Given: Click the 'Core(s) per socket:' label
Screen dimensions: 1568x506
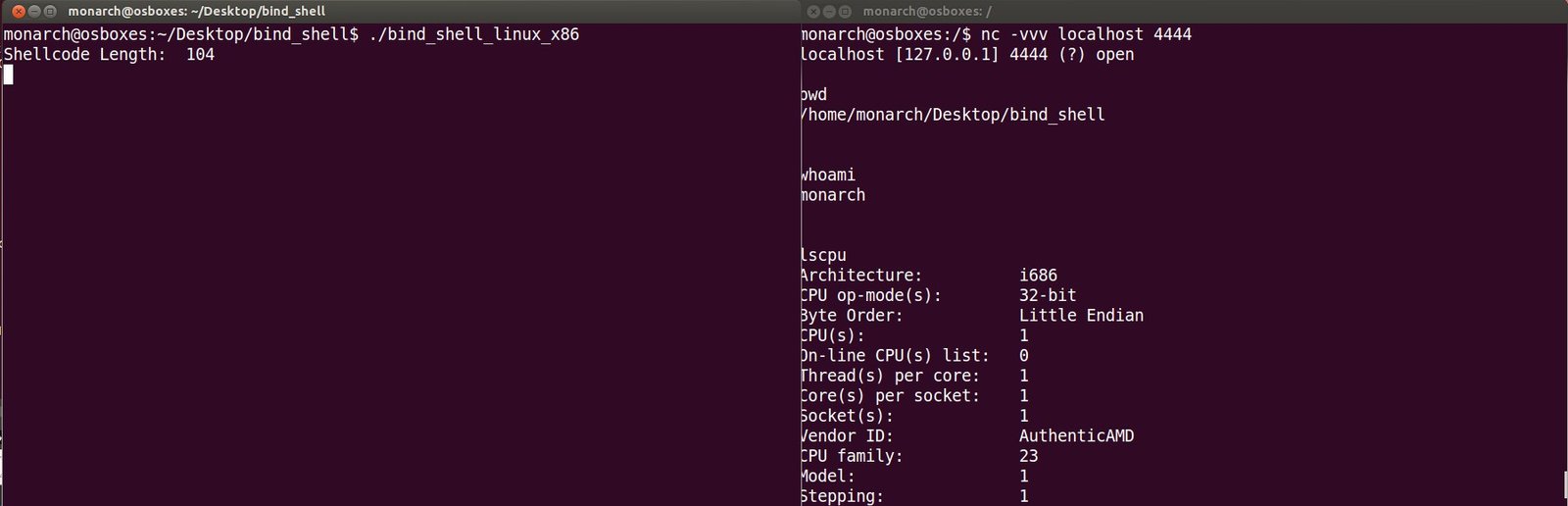Looking at the screenshot, I should [x=890, y=396].
